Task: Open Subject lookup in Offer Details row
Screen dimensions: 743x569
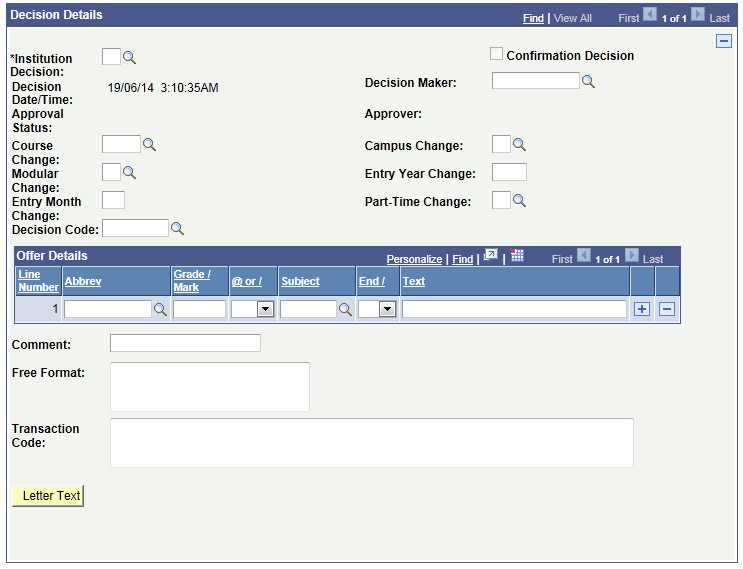Action: (x=345, y=310)
